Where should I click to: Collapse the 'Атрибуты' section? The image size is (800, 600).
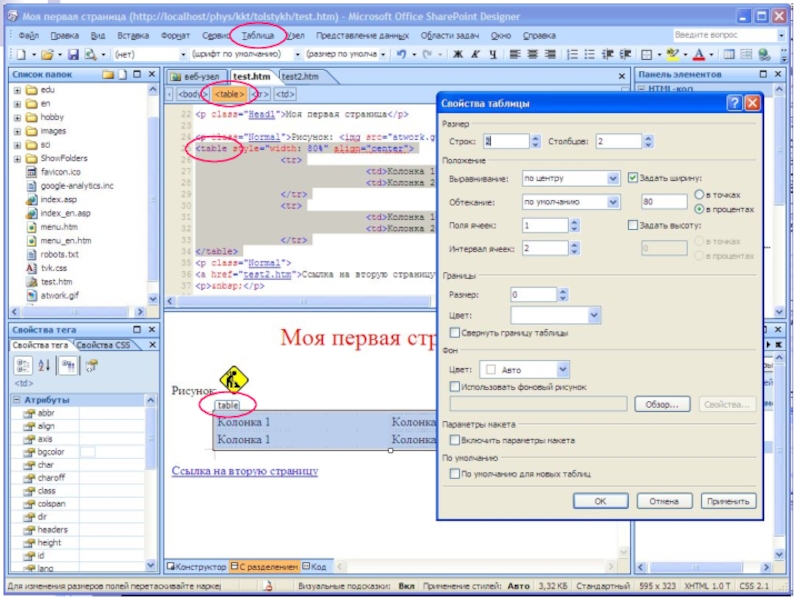click(17, 400)
